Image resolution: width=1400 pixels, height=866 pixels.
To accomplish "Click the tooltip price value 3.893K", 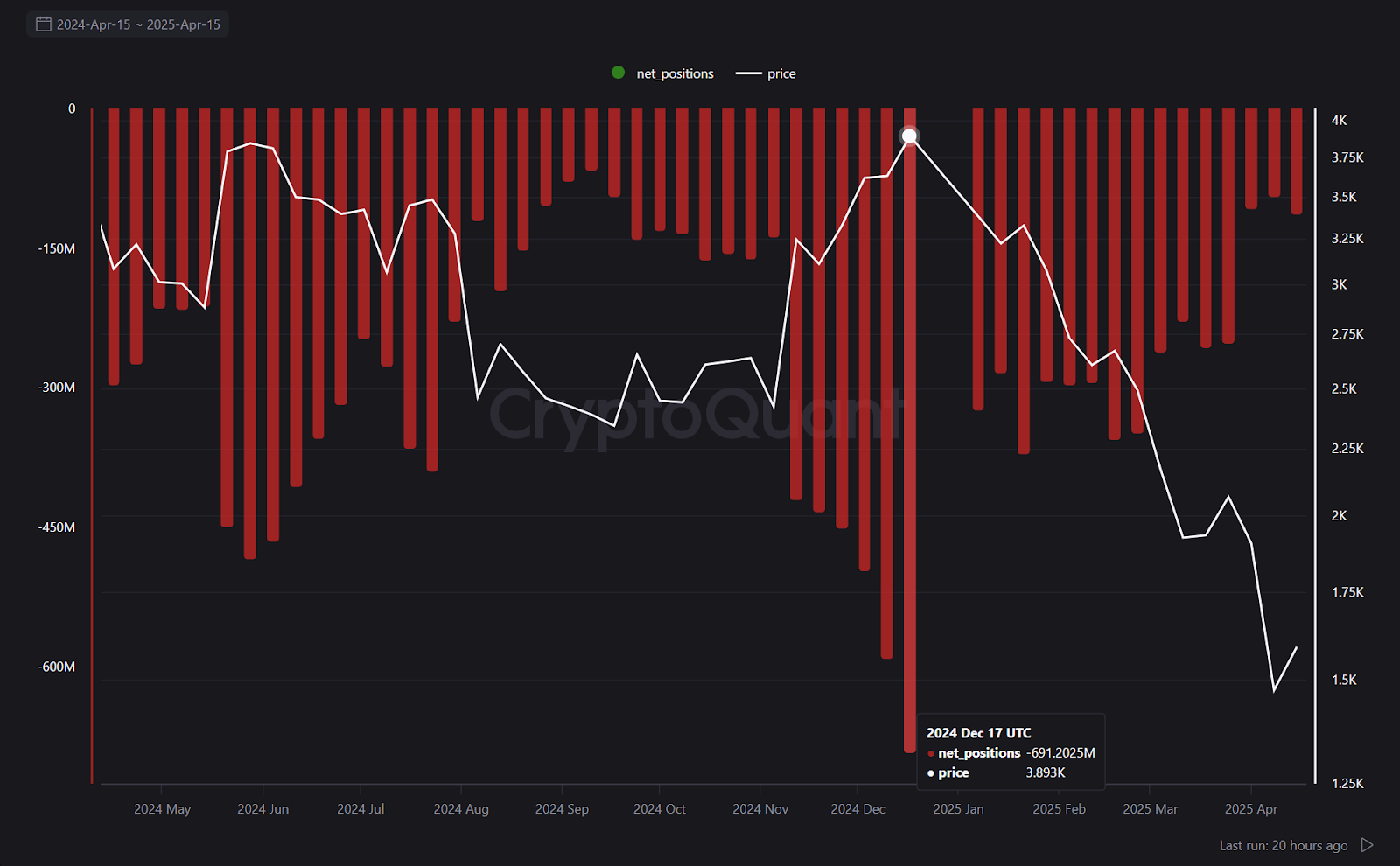I will coord(1046,772).
